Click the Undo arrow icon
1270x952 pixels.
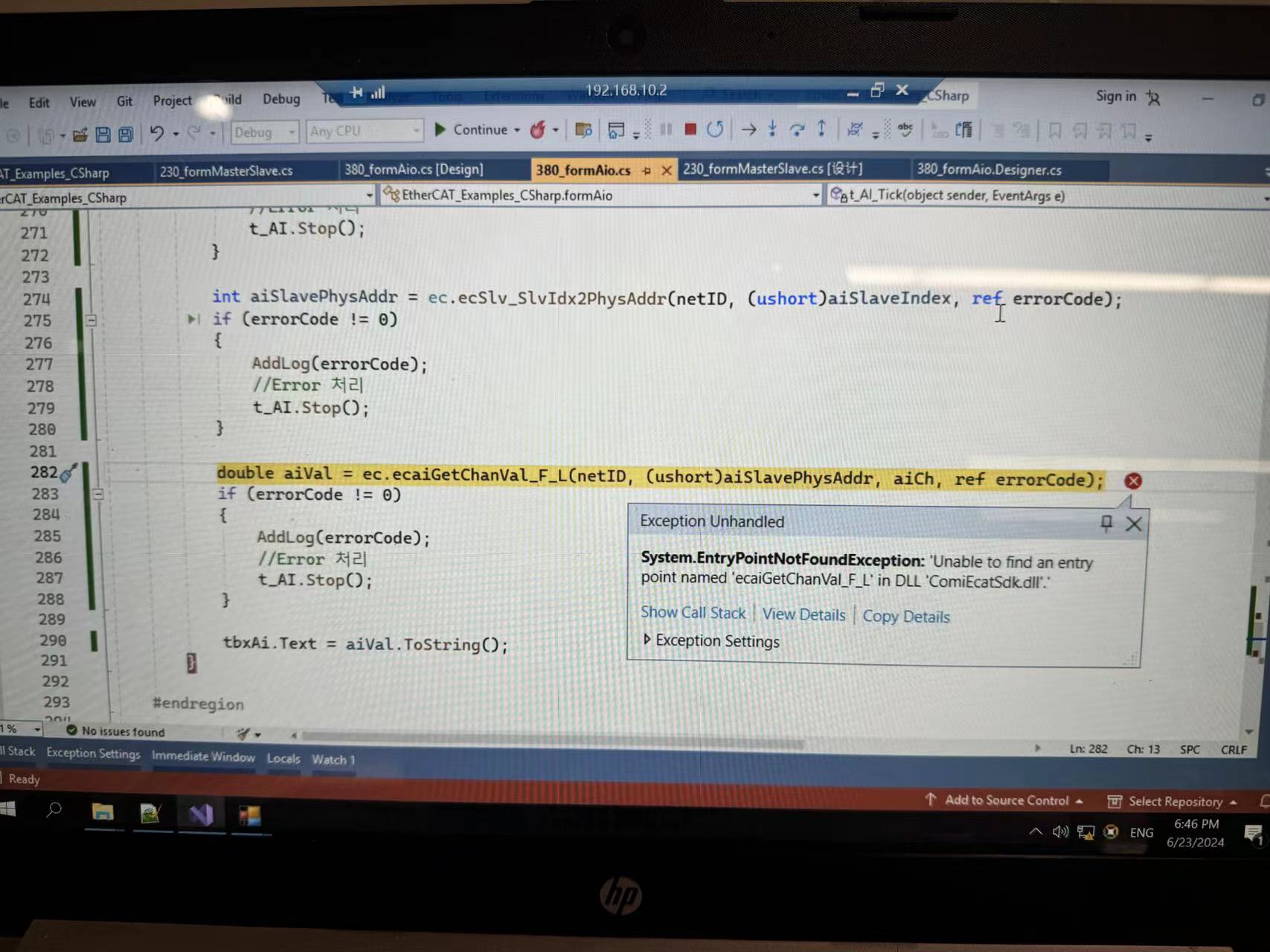(x=156, y=133)
